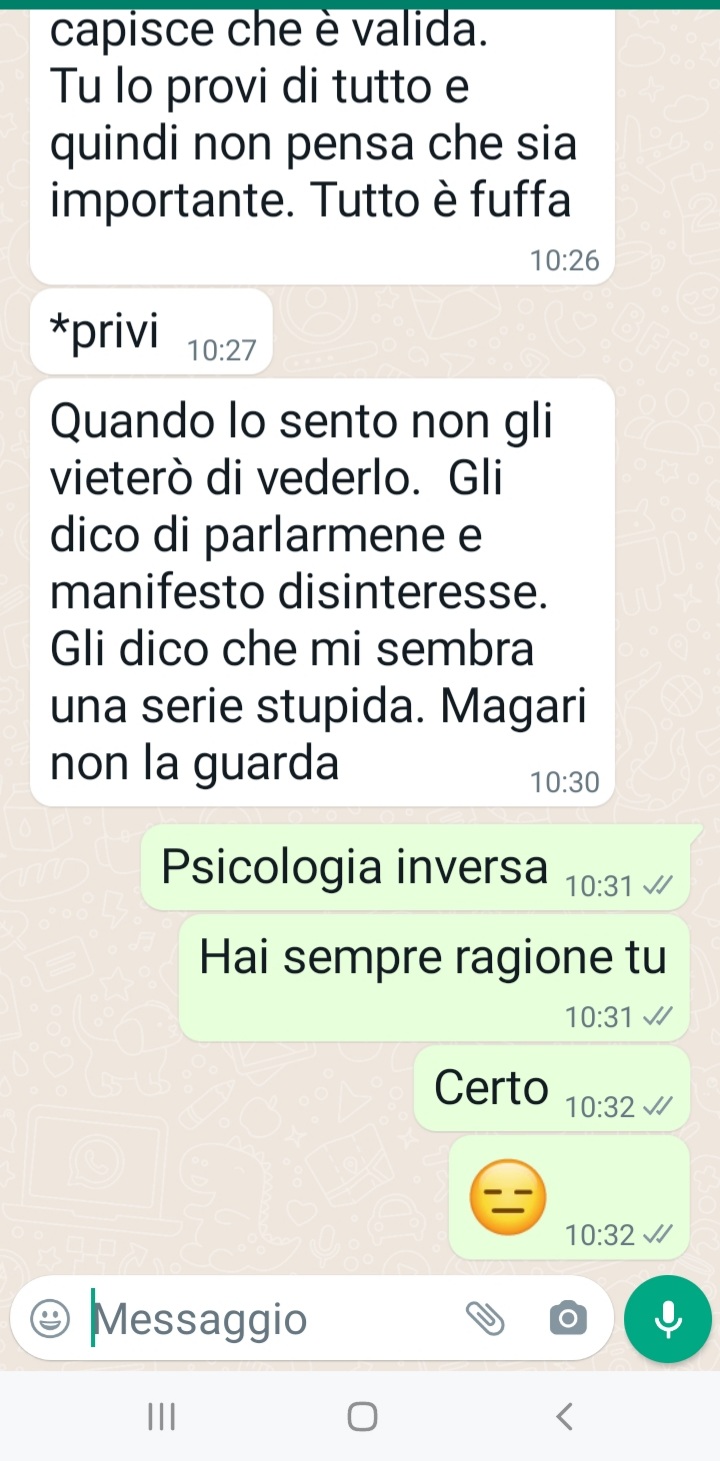The width and height of the screenshot is (720, 1461).
Task: Tap the 10:26 timestamp of top message
Action: (x=566, y=261)
